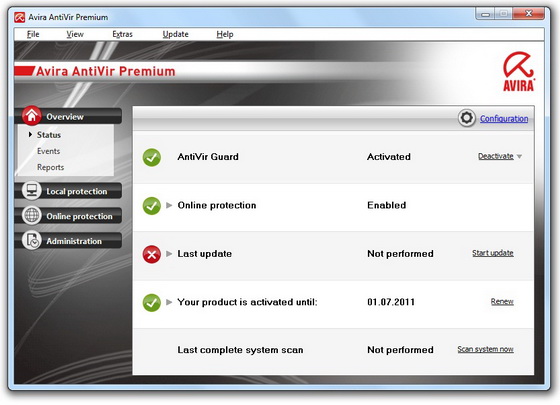This screenshot has width=560, height=405.
Task: Select Events in the sidebar
Action: [x=49, y=151]
